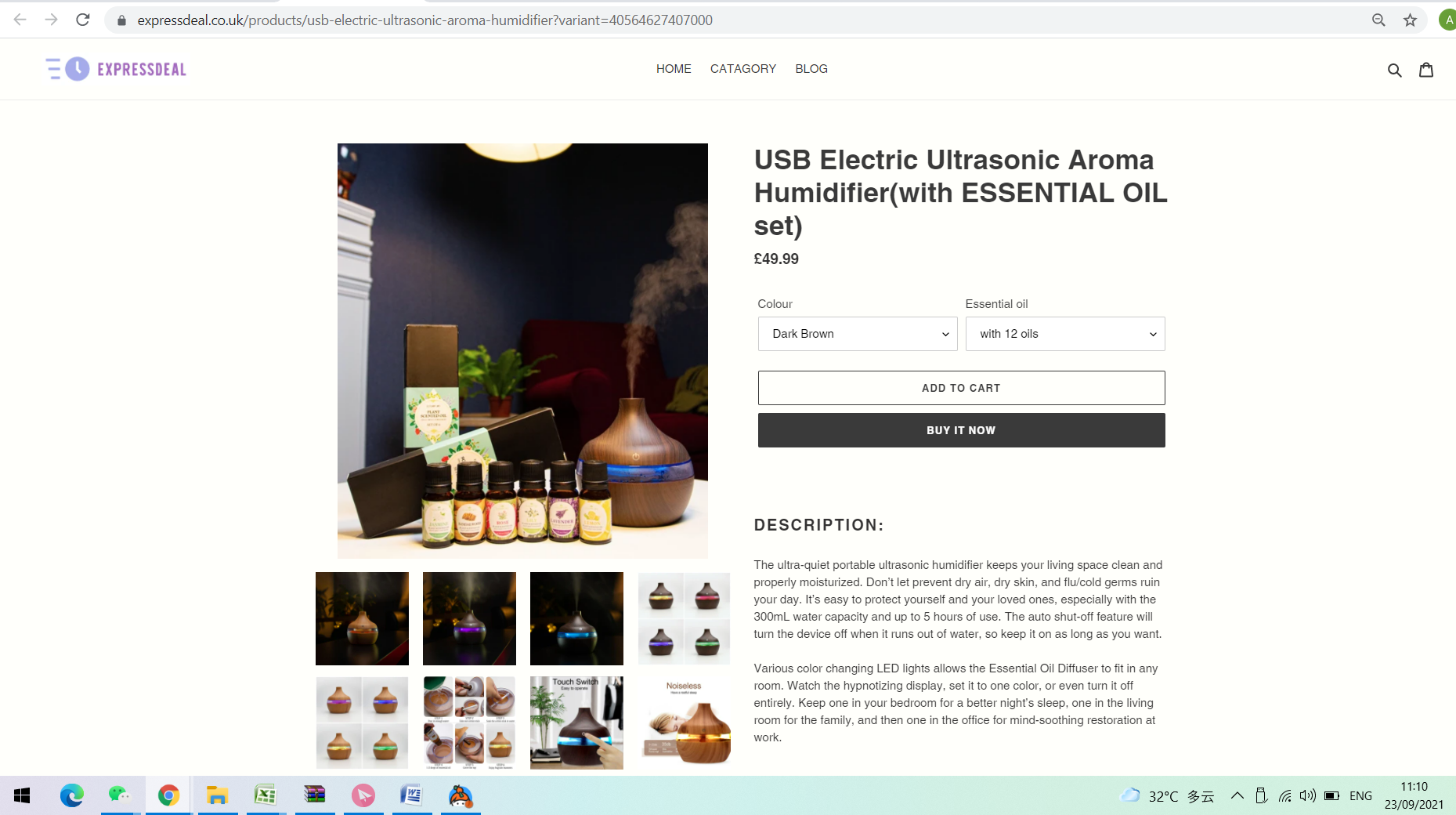The width and height of the screenshot is (1456, 815).
Task: Expand the Colour dropdown showing Dark Brown
Action: pyautogui.click(x=858, y=334)
